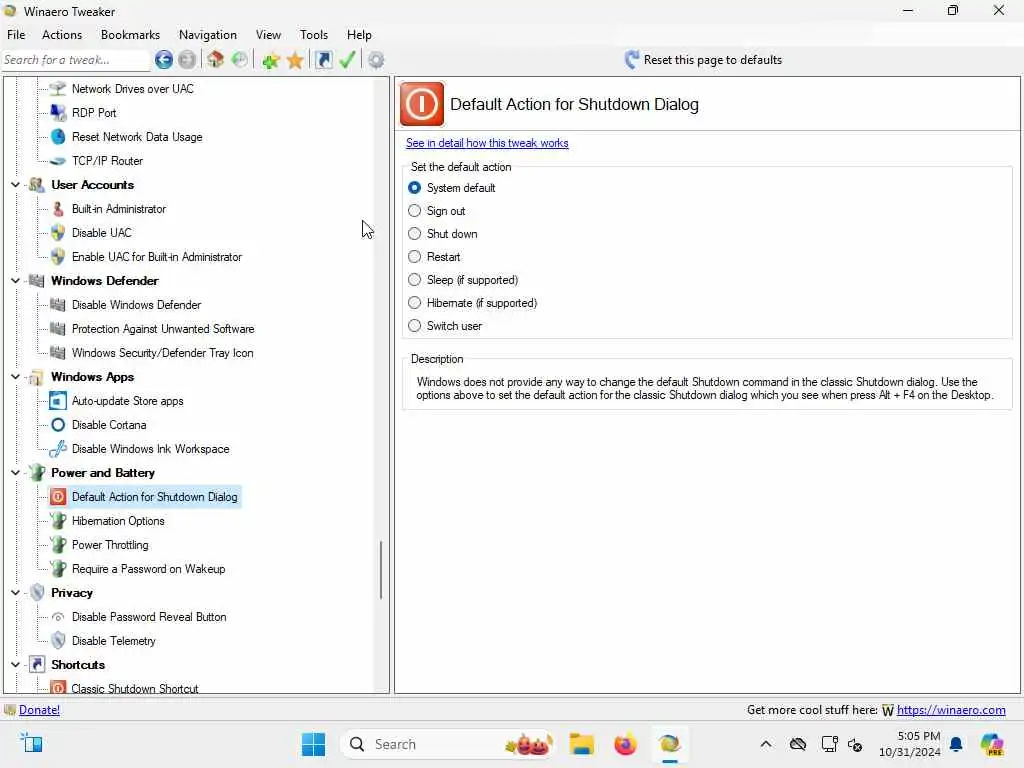Click the Reset Network Data Usage globe icon
The width and height of the screenshot is (1024, 768).
(x=58, y=136)
